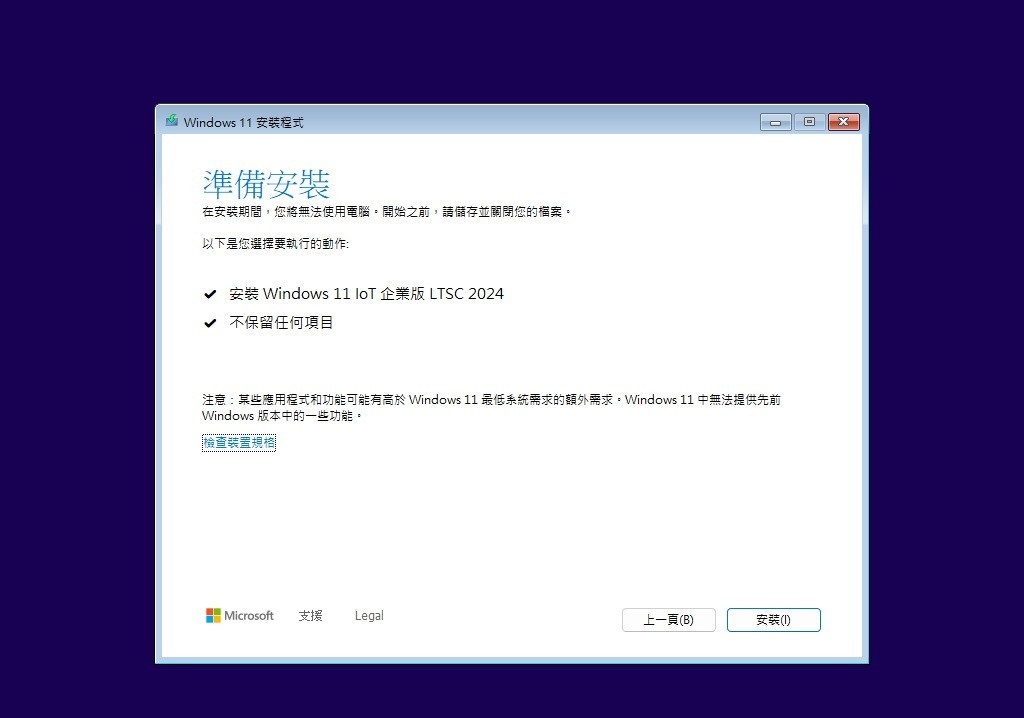
Task: Maximize the Windows 11 安裝程式 window
Action: (809, 122)
